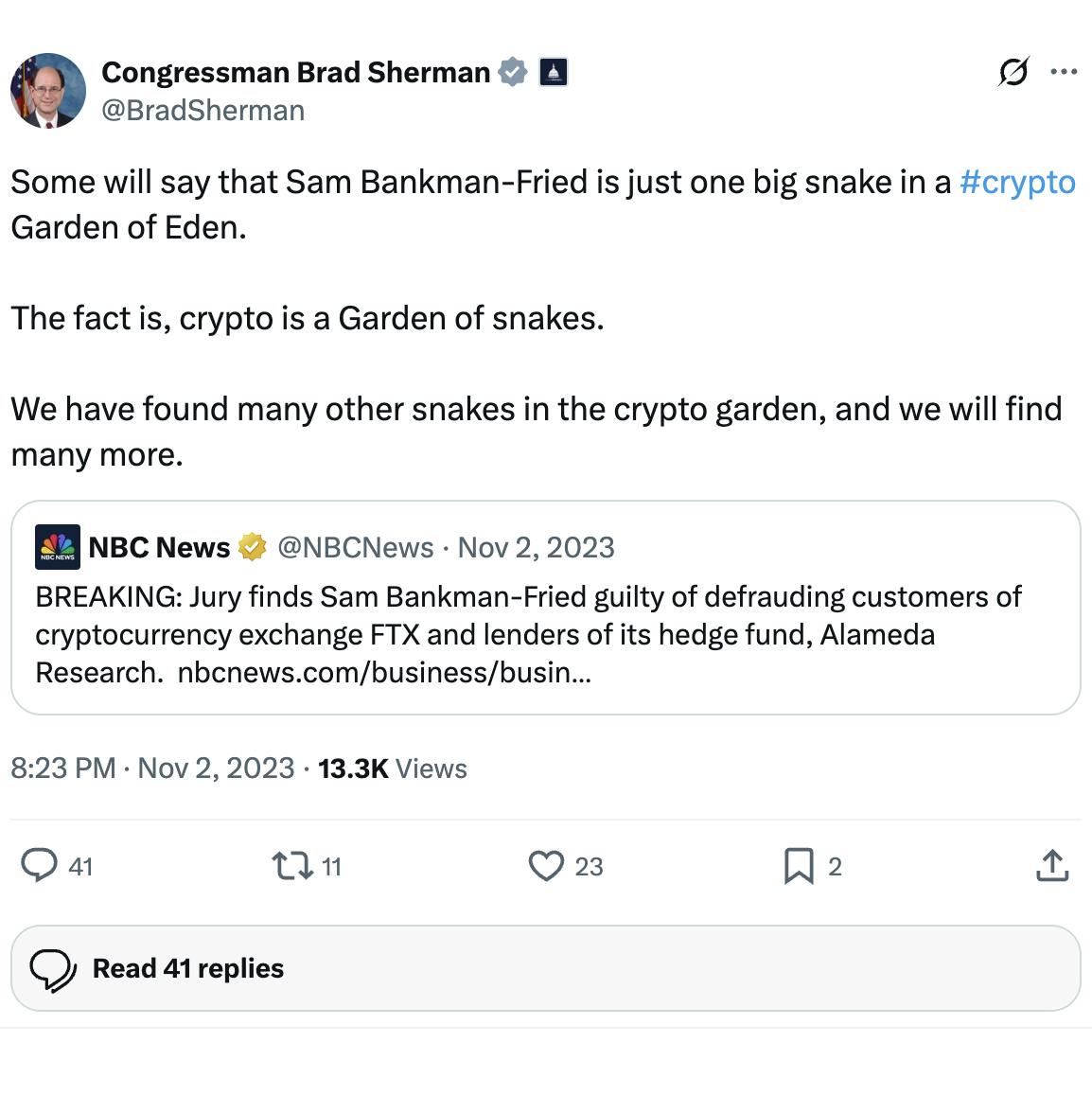Click the repost arrows icon
This screenshot has height=1113, width=1092.
tap(291, 866)
